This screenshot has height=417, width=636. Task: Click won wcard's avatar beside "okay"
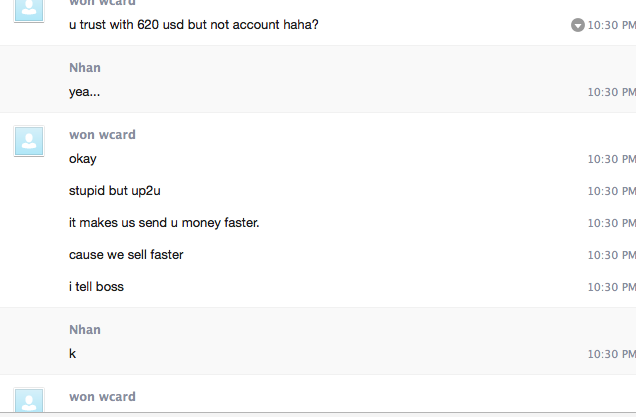[x=29, y=141]
